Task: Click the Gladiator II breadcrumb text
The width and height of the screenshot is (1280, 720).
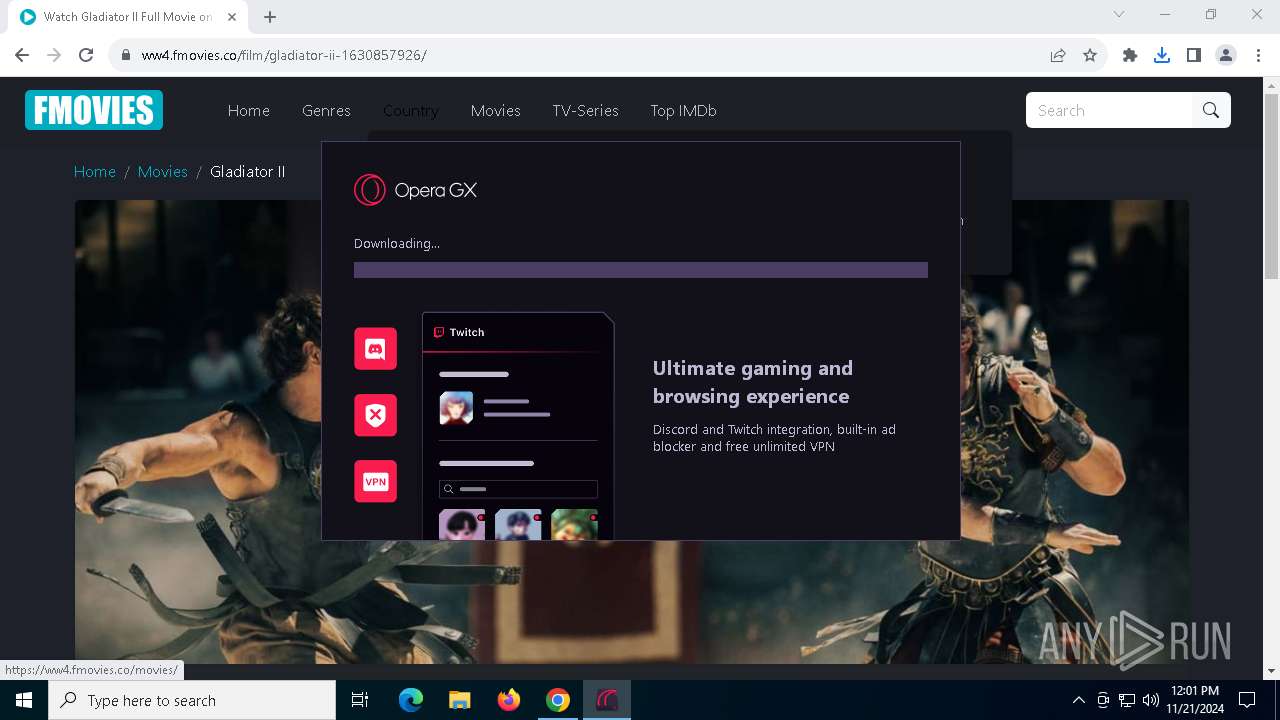Action: 247,172
